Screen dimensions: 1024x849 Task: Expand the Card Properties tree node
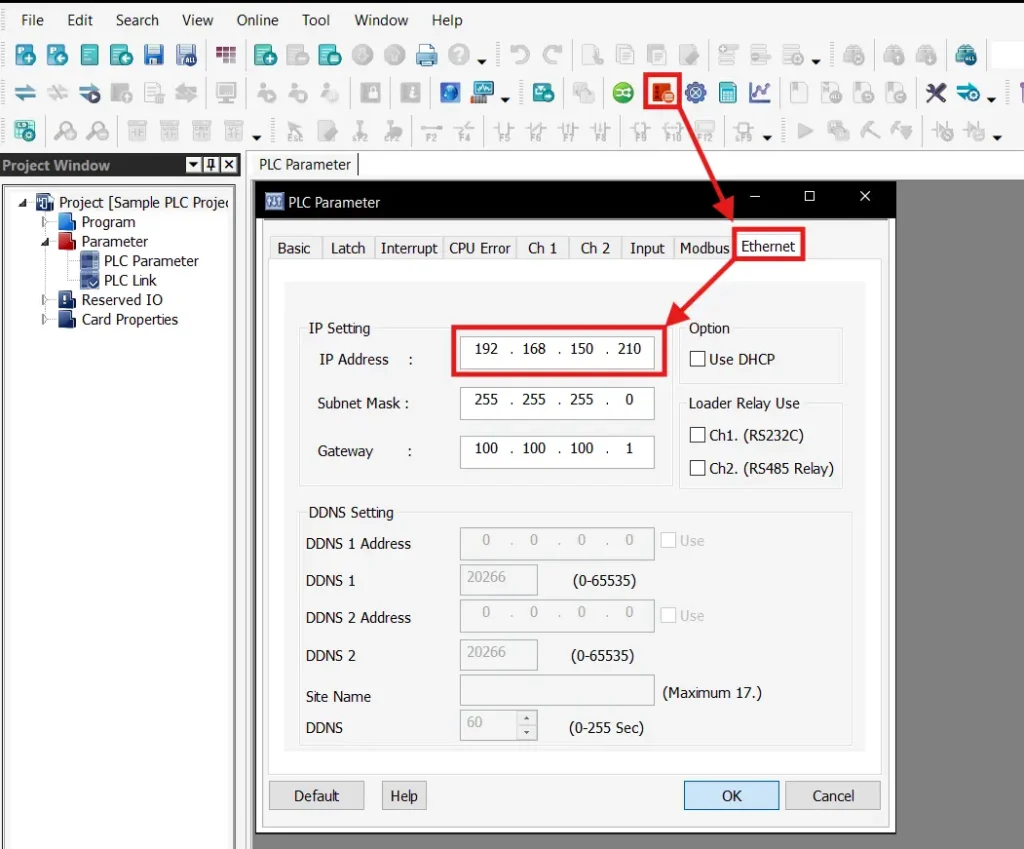click(x=44, y=320)
